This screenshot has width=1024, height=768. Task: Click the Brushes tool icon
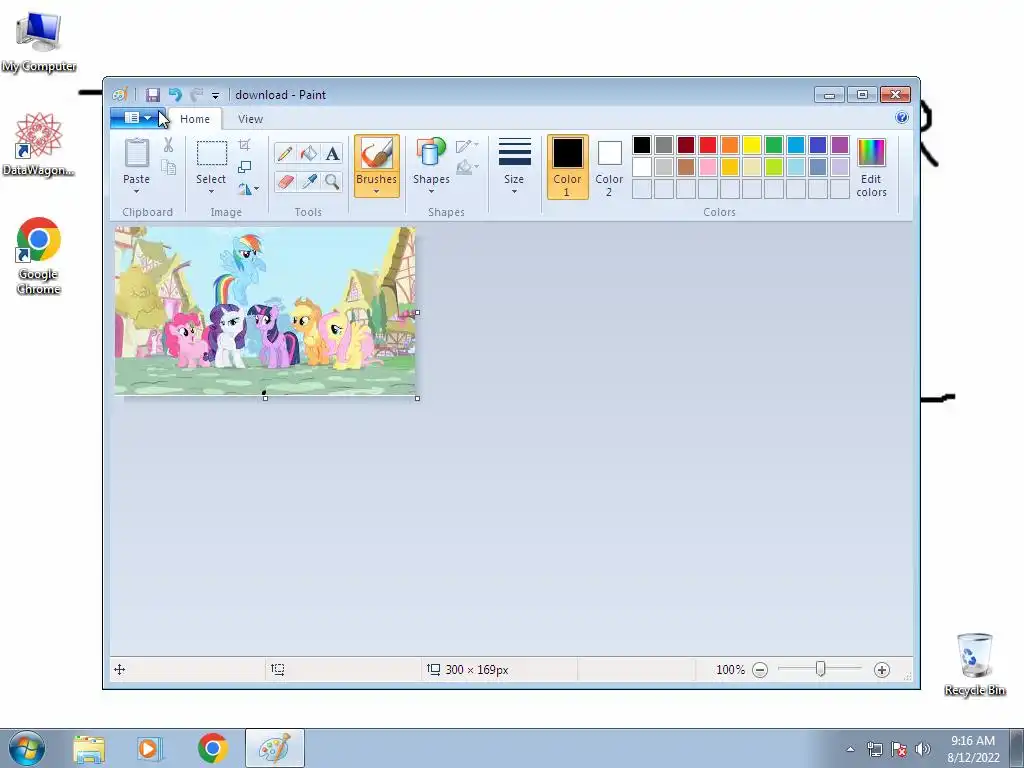point(377,153)
